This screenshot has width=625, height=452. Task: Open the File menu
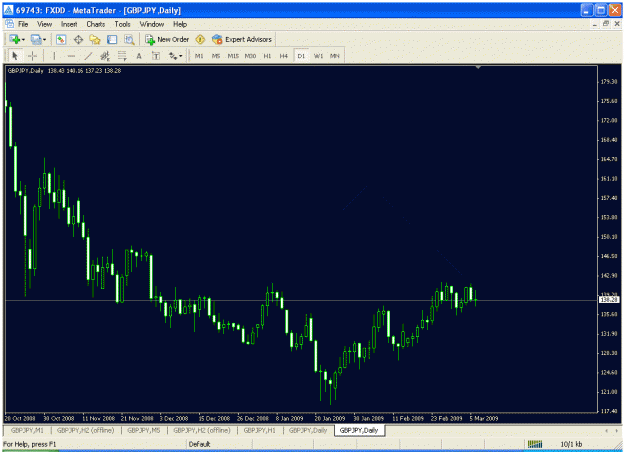[23, 24]
